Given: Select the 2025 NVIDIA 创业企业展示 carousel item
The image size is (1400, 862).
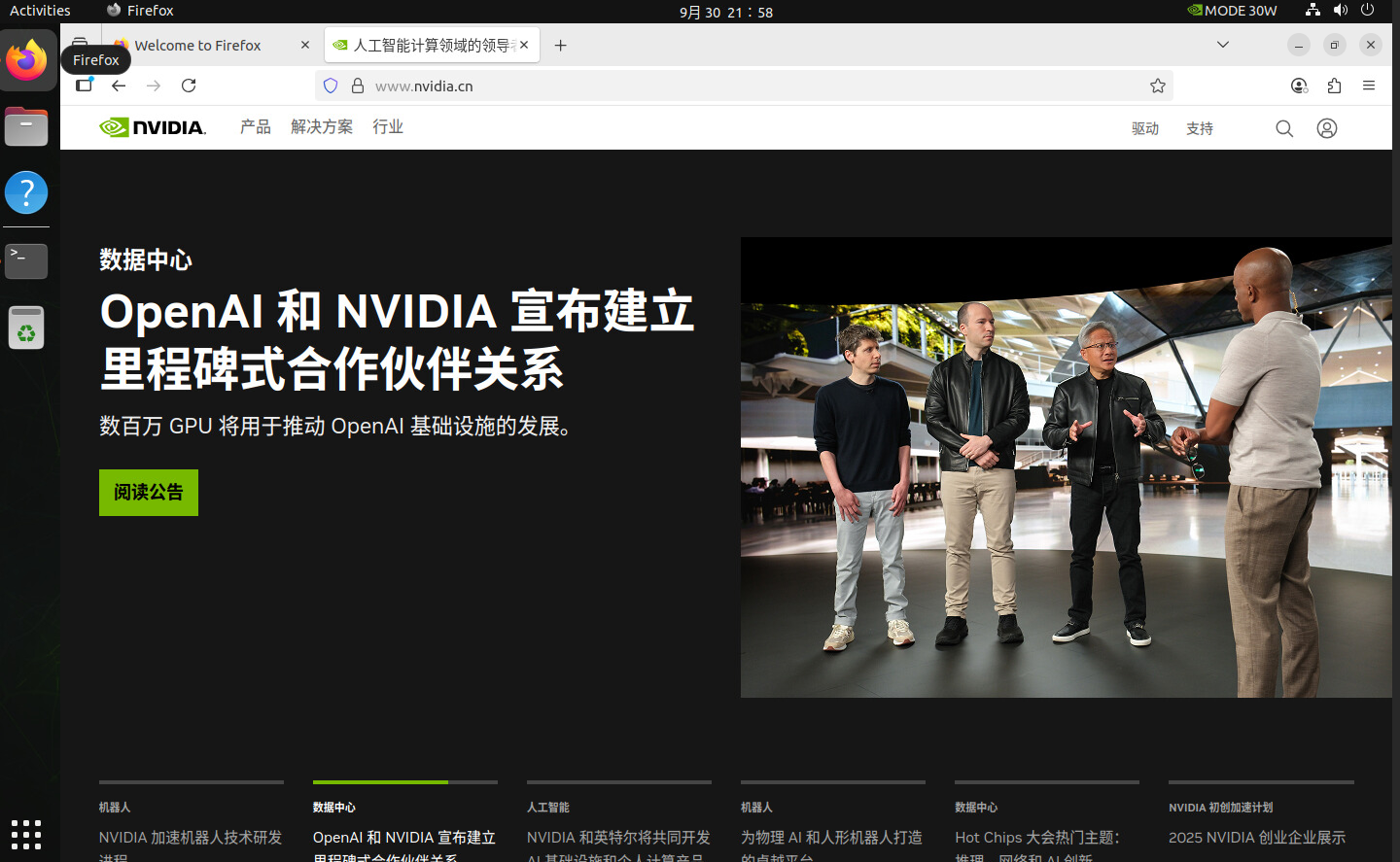Looking at the screenshot, I should (1261, 821).
